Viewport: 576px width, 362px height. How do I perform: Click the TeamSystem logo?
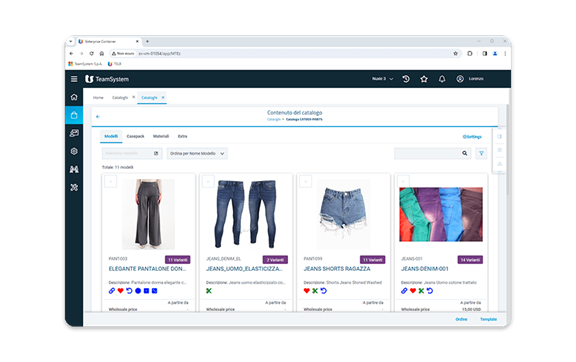107,79
